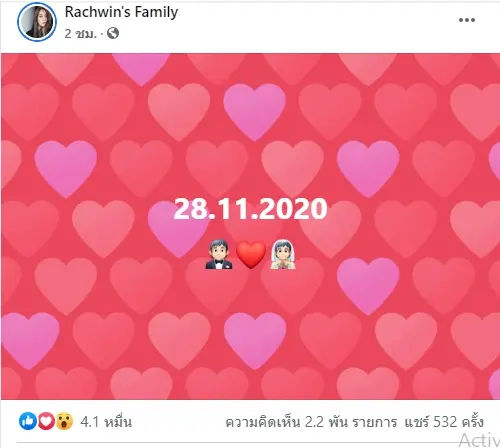This screenshot has width=500, height=448.
Task: Open the 4.1 หมื่น reactions count
Action: [x=106, y=422]
